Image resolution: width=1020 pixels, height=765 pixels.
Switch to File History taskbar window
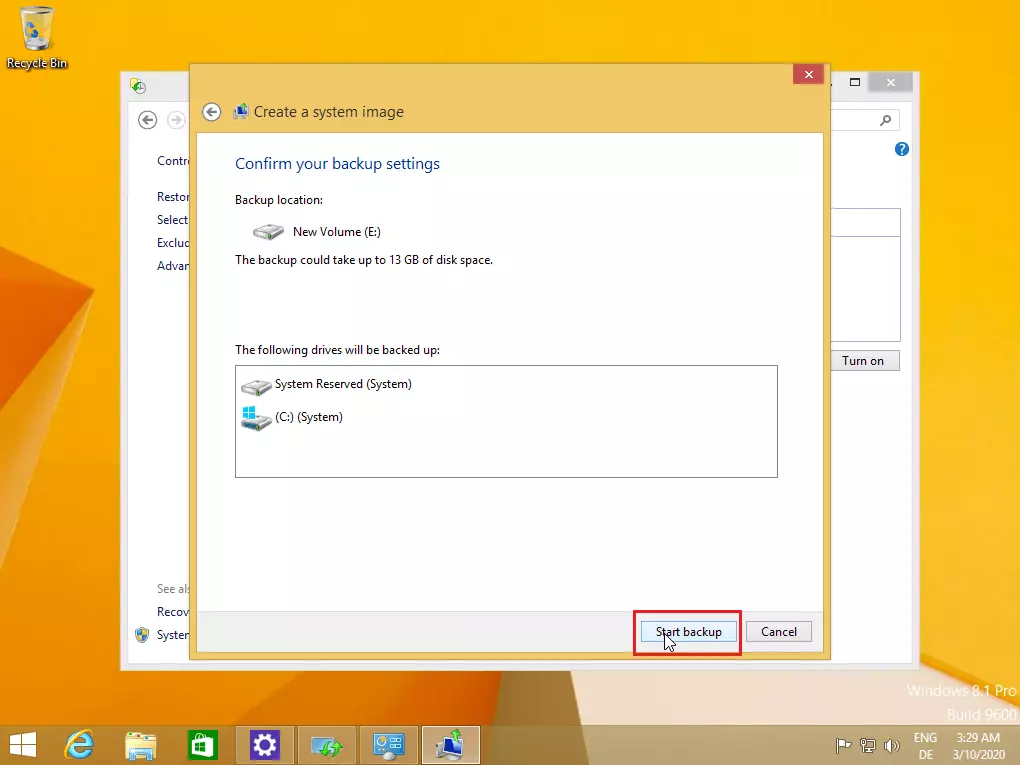click(x=327, y=745)
